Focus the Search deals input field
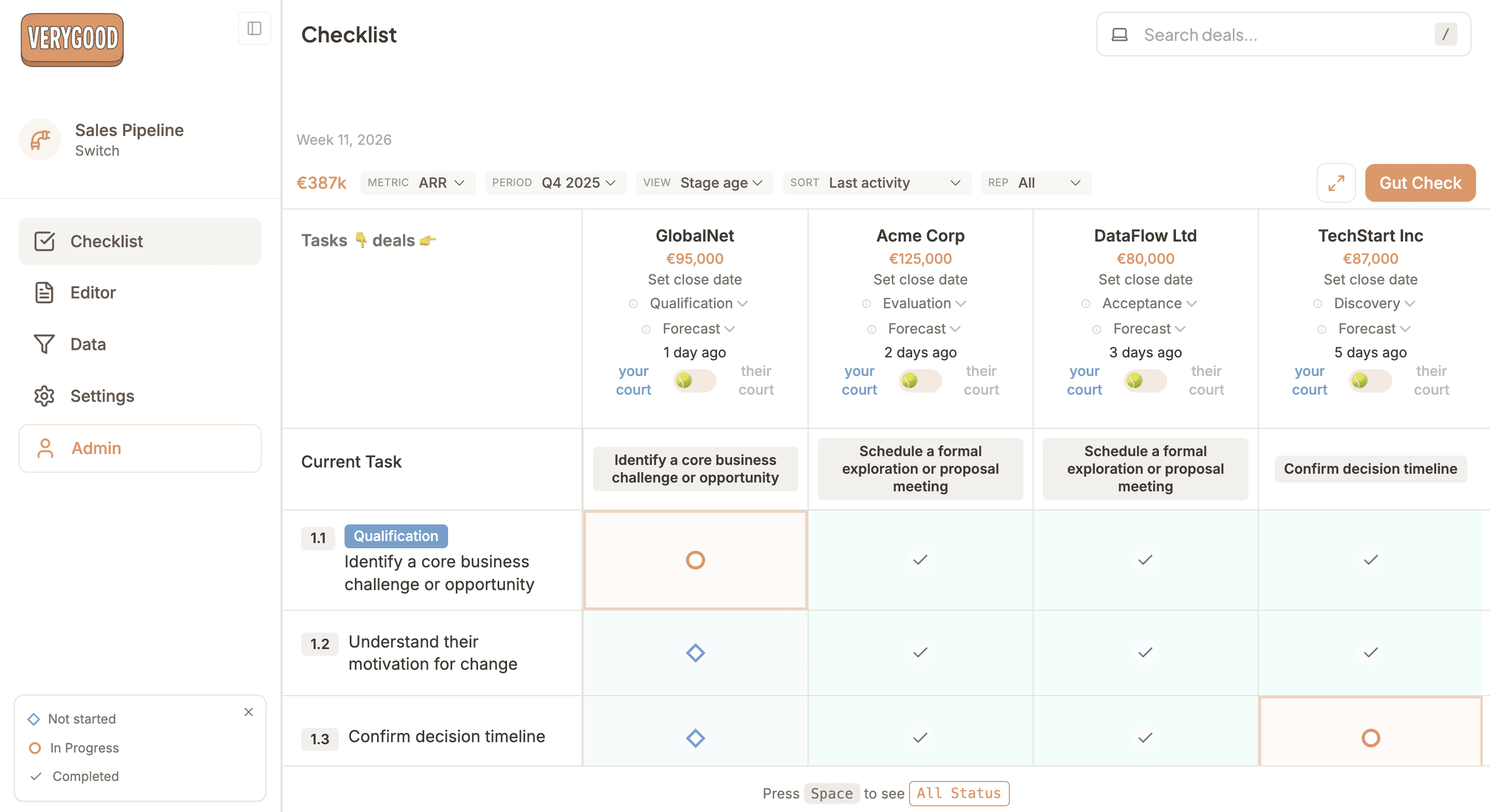Viewport: 1490px width, 812px height. [1283, 35]
